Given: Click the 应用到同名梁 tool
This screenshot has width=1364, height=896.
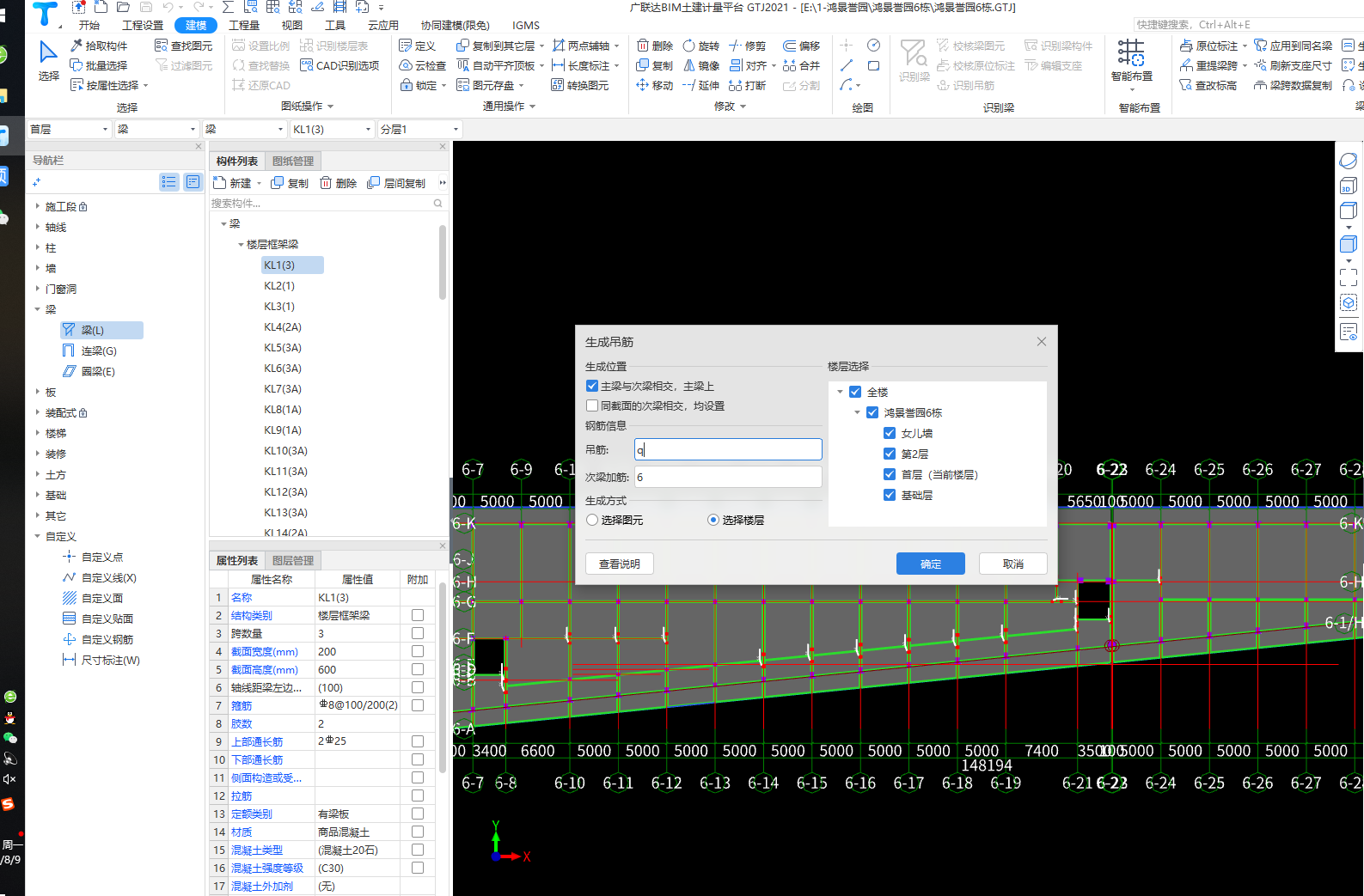Looking at the screenshot, I should coord(1293,46).
